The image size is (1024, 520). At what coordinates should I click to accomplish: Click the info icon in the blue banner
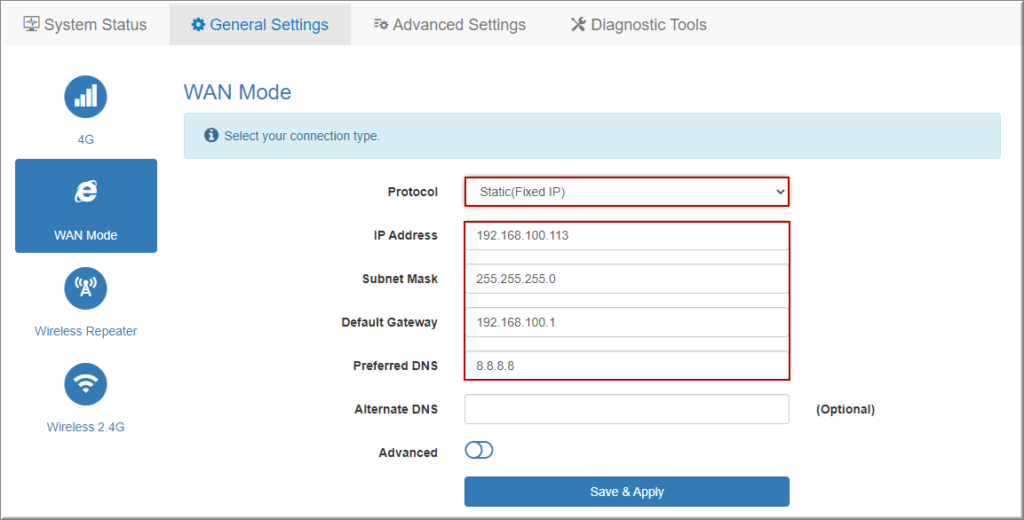tap(211, 135)
